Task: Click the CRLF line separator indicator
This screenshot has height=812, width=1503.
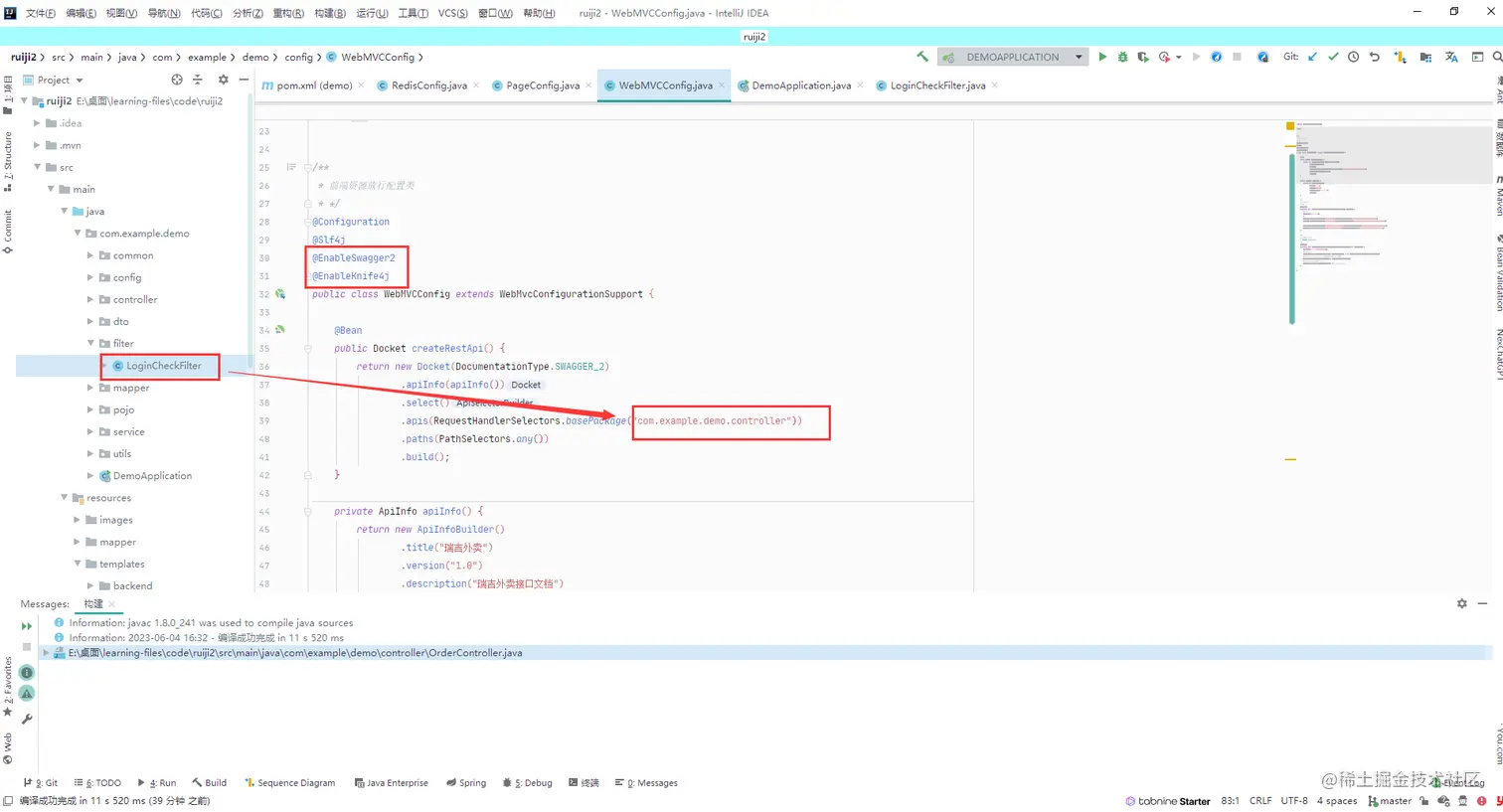Action: point(1260,801)
